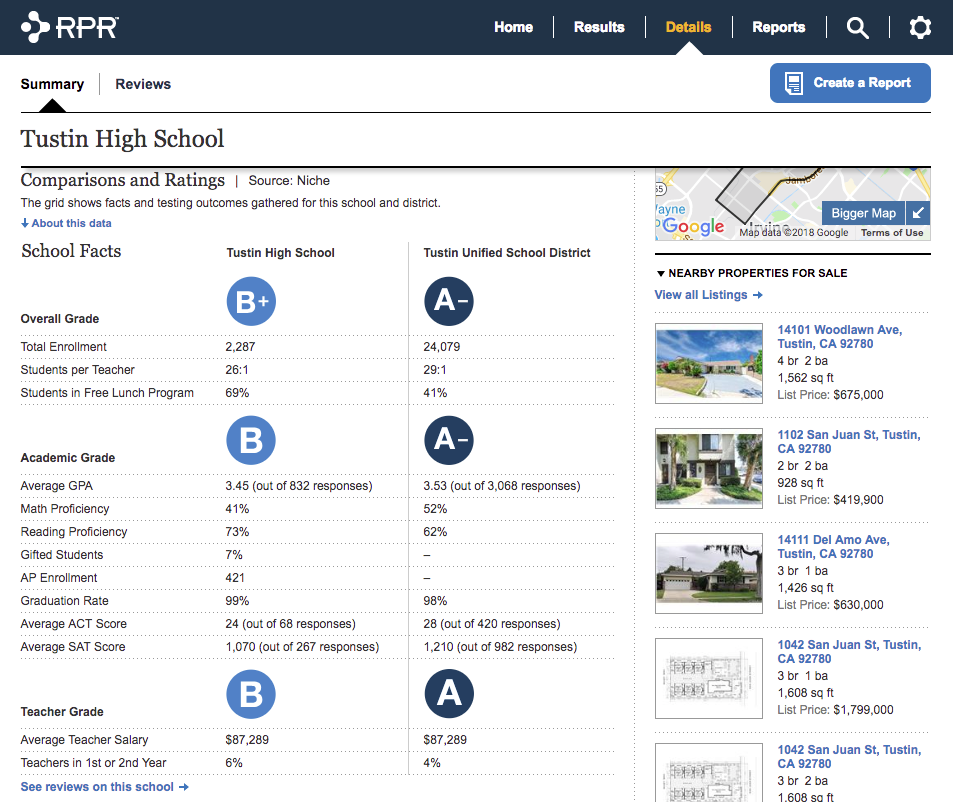Click the Students per Teacher value 26:1
953x802 pixels.
click(x=236, y=370)
